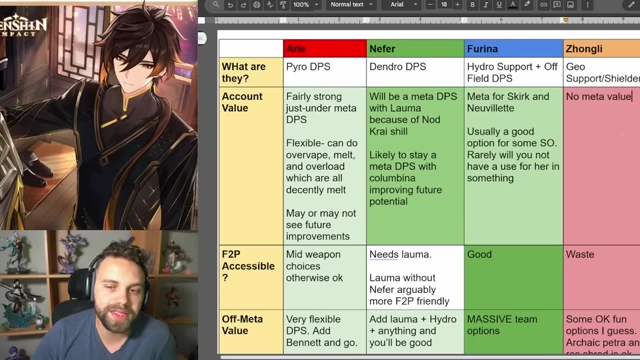Select the red Arle header cell
This screenshot has width=640, height=360.
[325, 49]
